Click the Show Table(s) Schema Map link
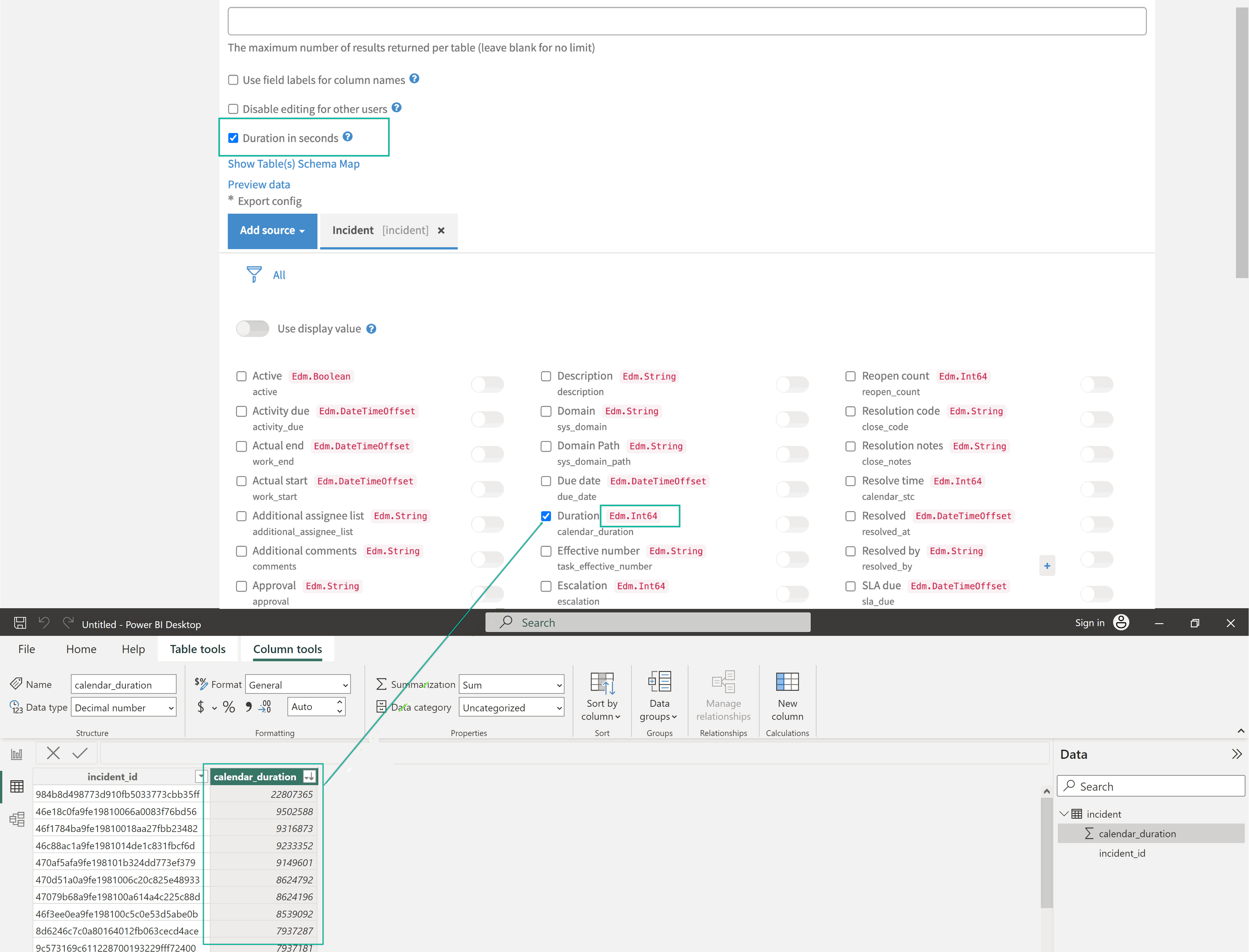Viewport: 1249px width, 952px height. pyautogui.click(x=293, y=164)
